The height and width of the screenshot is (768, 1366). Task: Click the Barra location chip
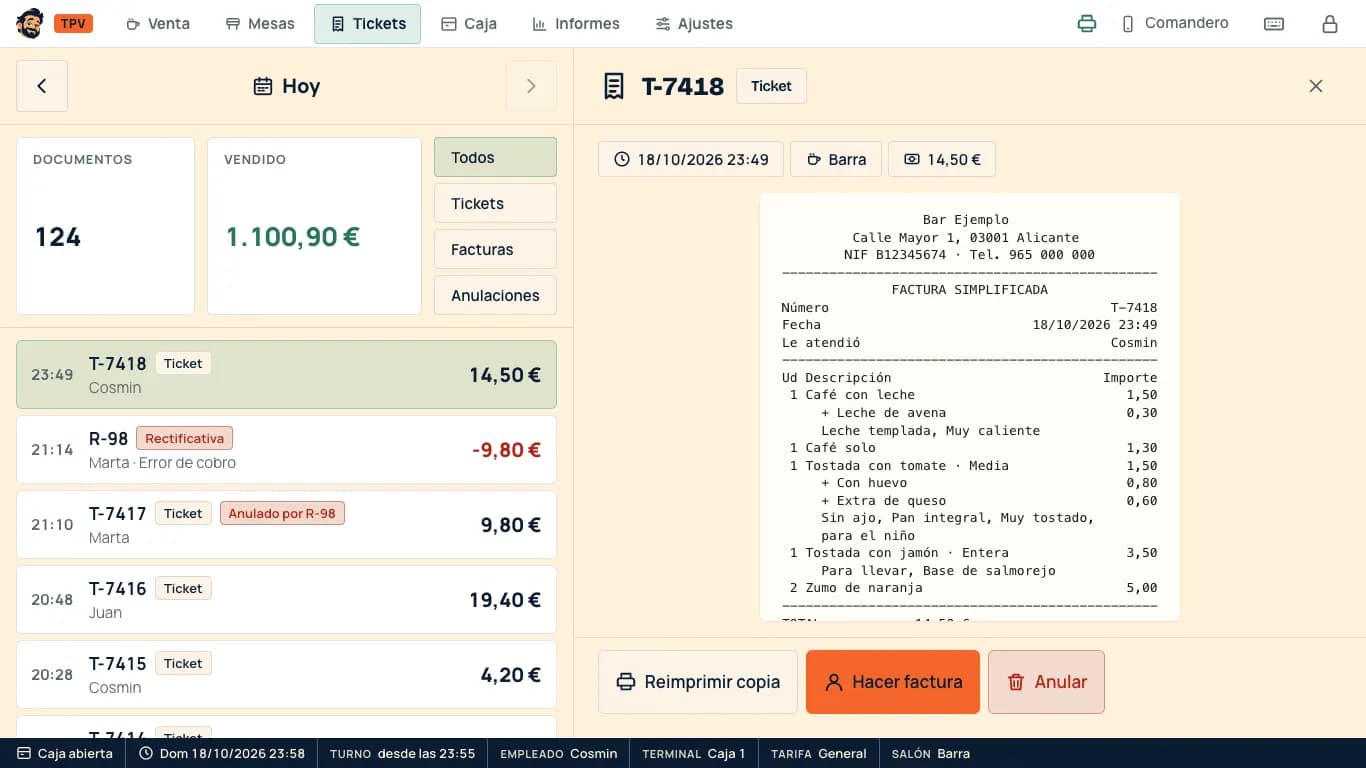pos(835,160)
